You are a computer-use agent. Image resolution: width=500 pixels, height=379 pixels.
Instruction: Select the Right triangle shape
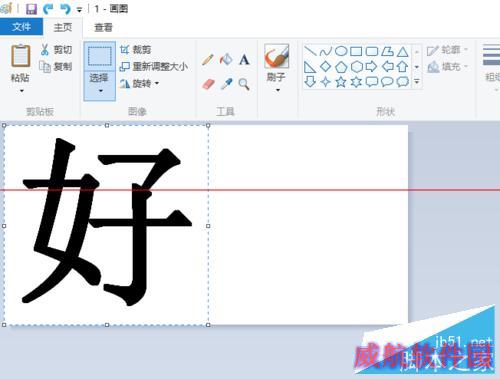click(310, 67)
